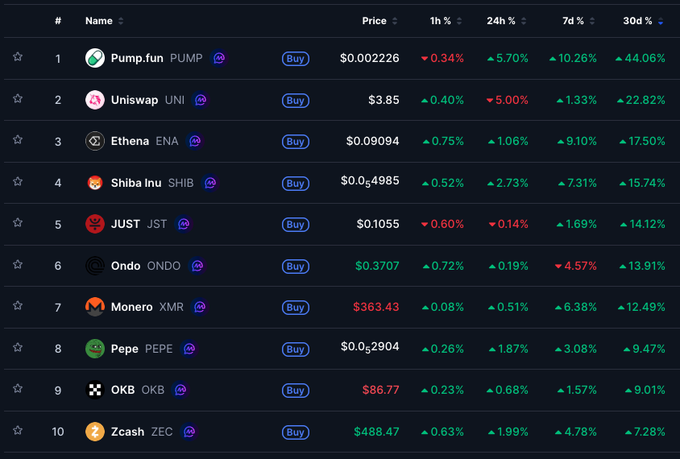
Task: Star Monero in the watchlist column
Action: [17, 306]
